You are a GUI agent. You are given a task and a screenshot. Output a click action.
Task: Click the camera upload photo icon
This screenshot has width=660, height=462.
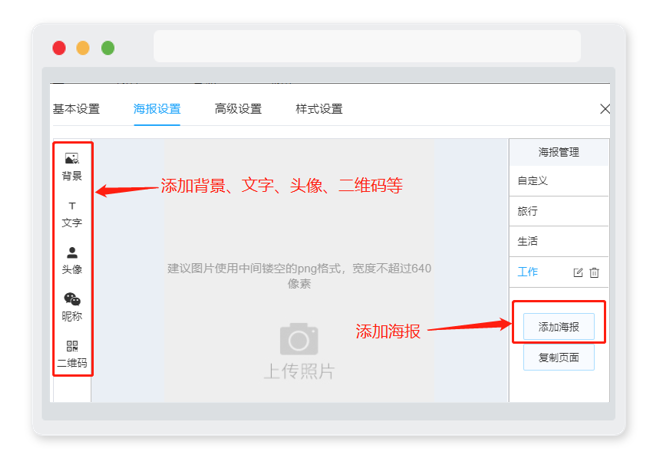(299, 339)
